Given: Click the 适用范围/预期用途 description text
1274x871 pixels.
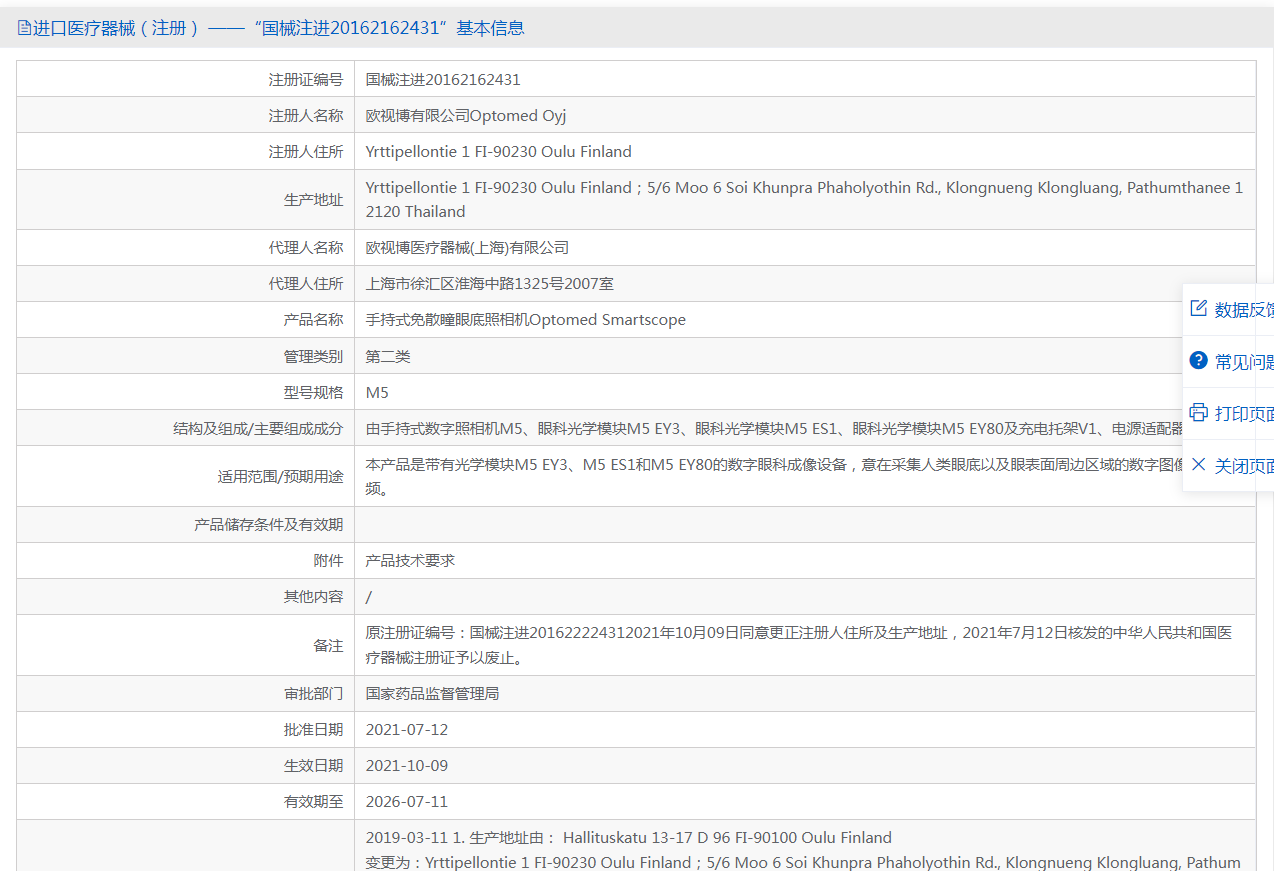Looking at the screenshot, I should [x=775, y=477].
